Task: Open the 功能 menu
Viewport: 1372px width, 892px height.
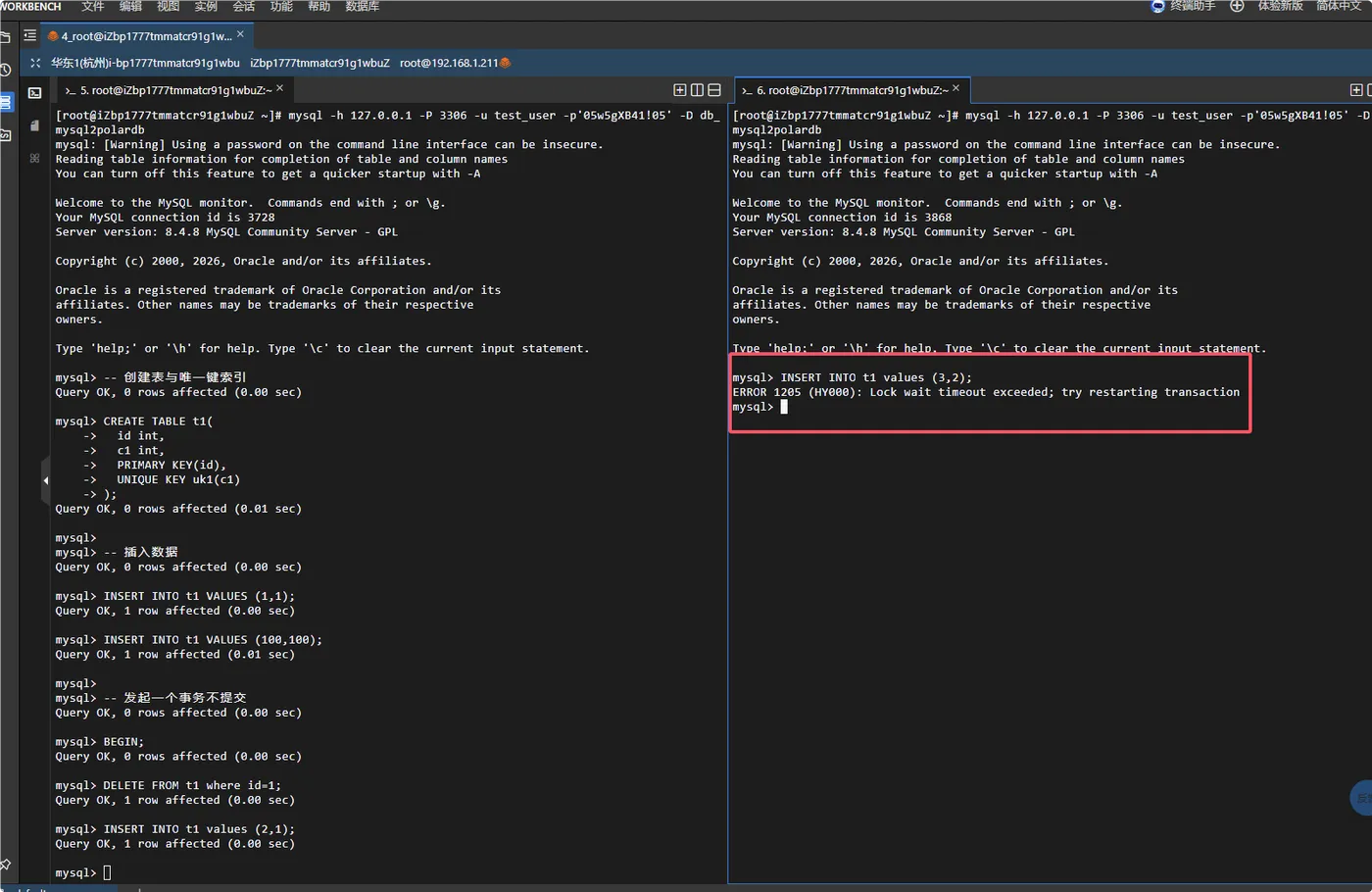Action: (281, 6)
